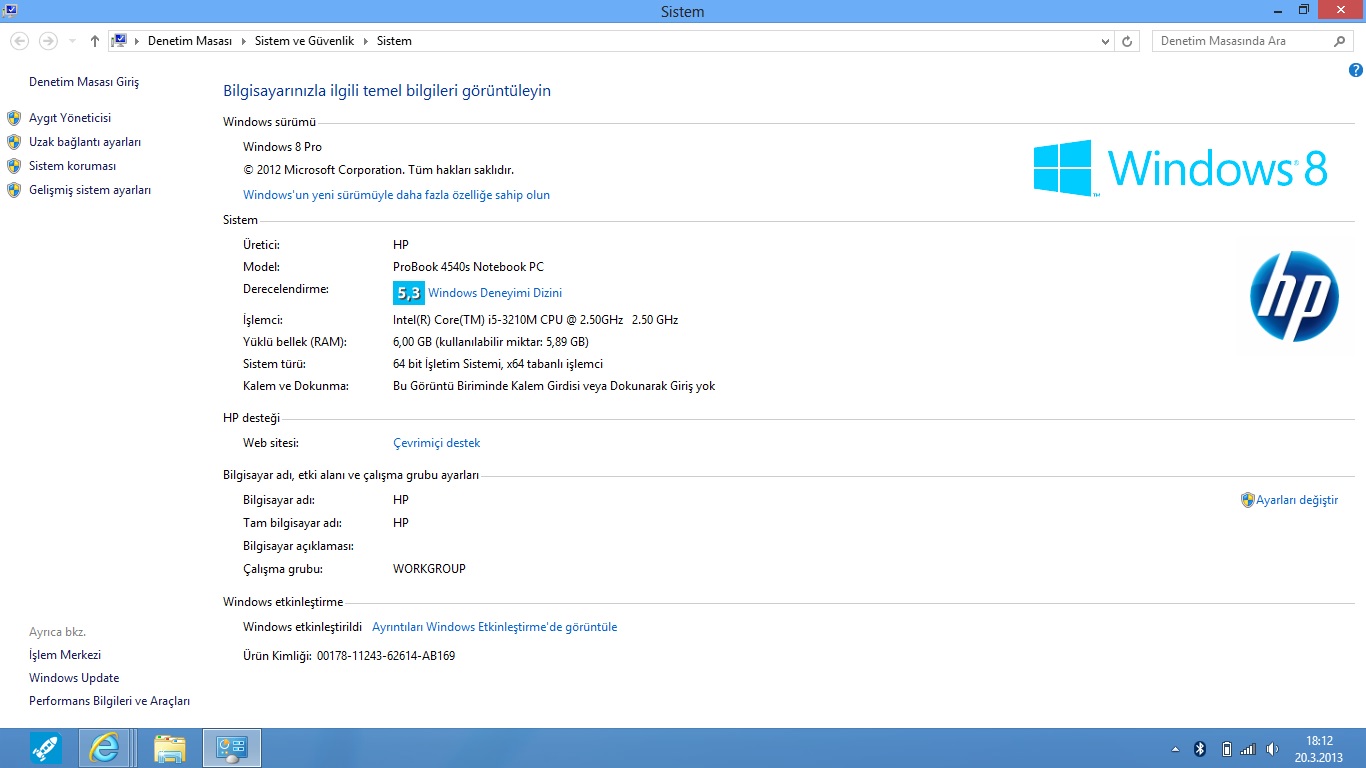Click shield icon beside Uzak bağlantı ayarları
Image resolution: width=1366 pixels, height=768 pixels.
point(14,142)
